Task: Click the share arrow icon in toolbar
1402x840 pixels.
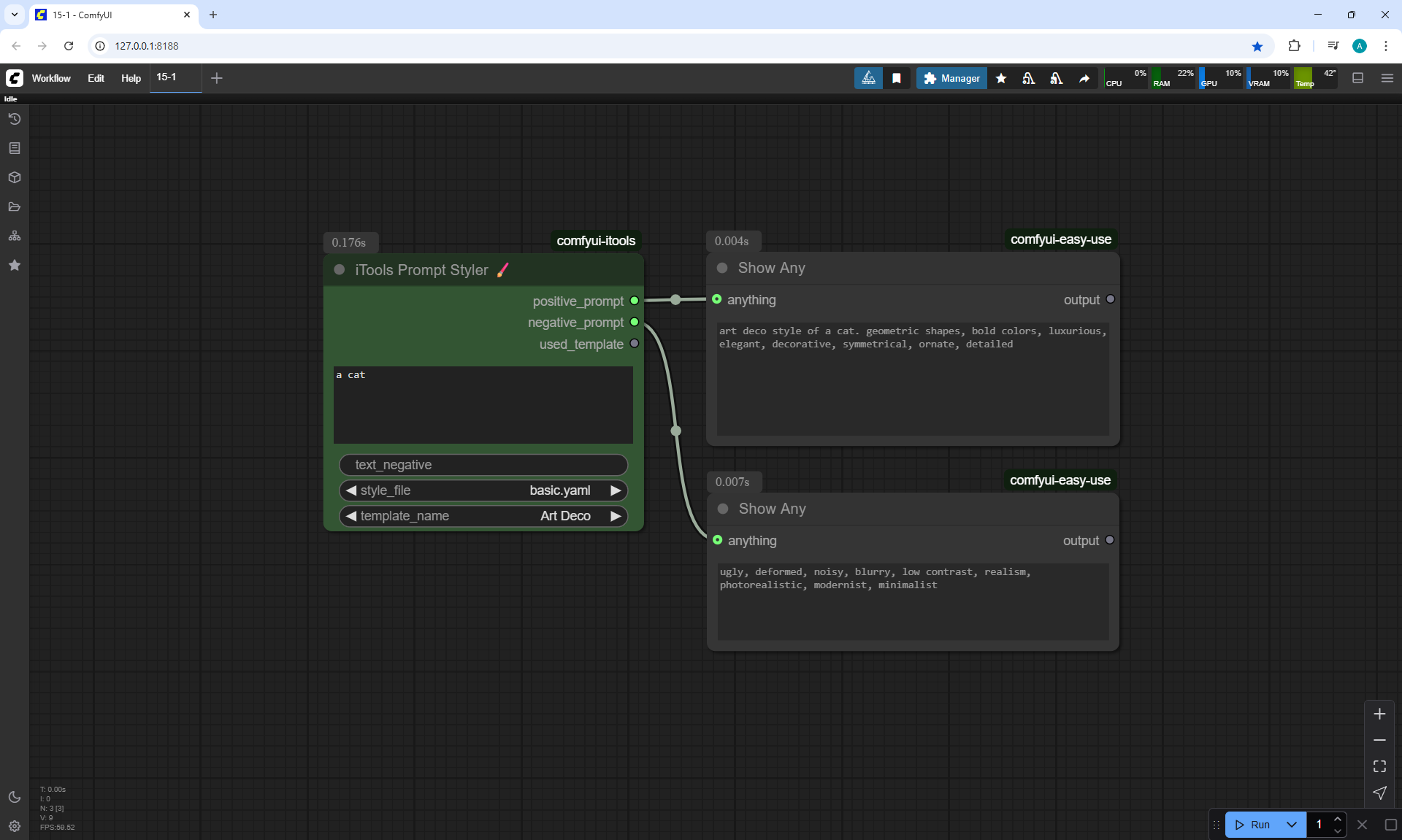Action: (1084, 78)
